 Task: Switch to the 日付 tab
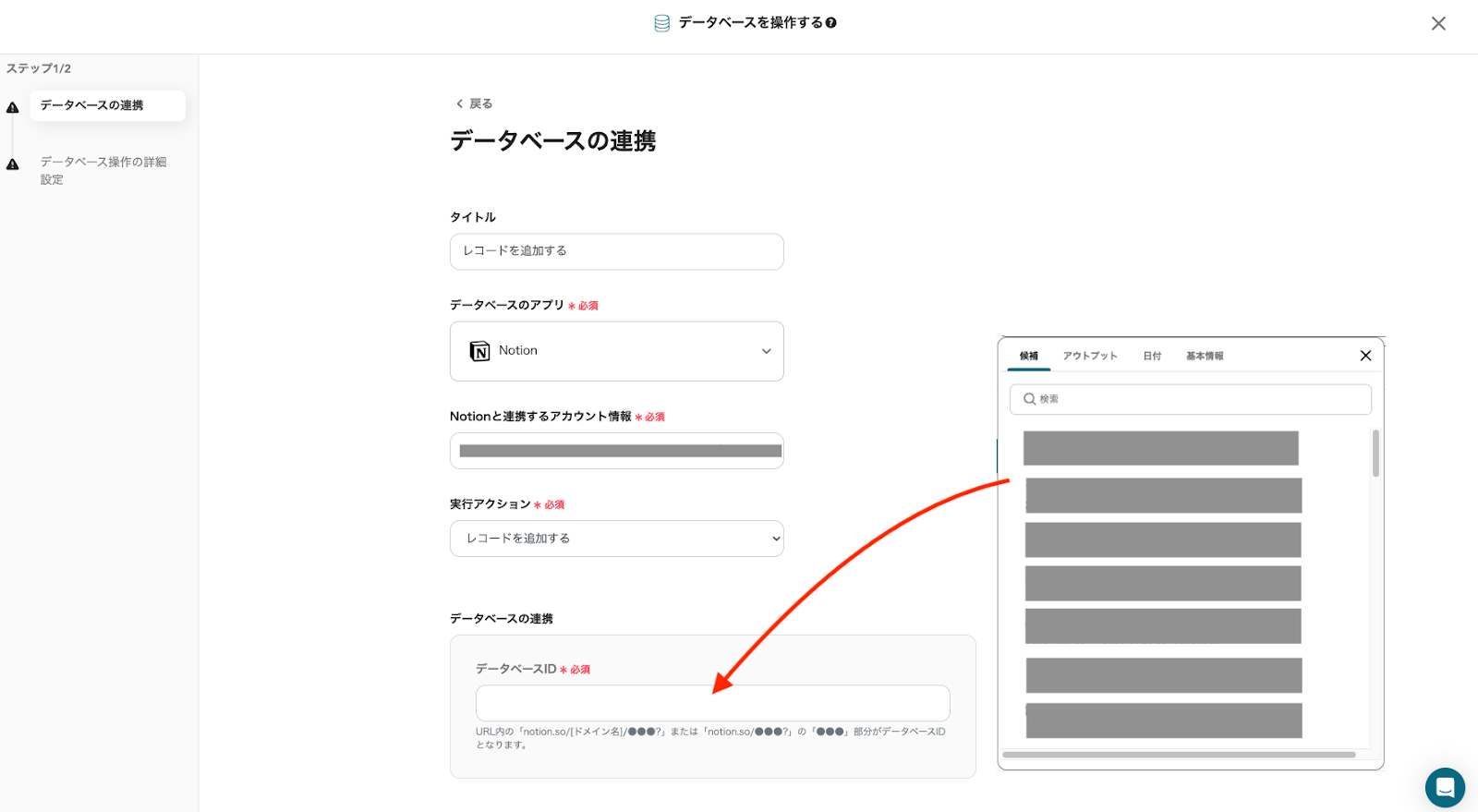click(1152, 356)
